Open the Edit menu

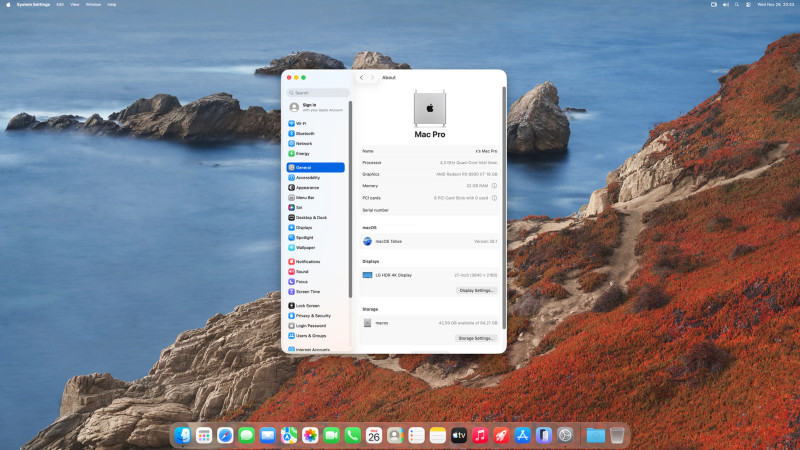(60, 5)
